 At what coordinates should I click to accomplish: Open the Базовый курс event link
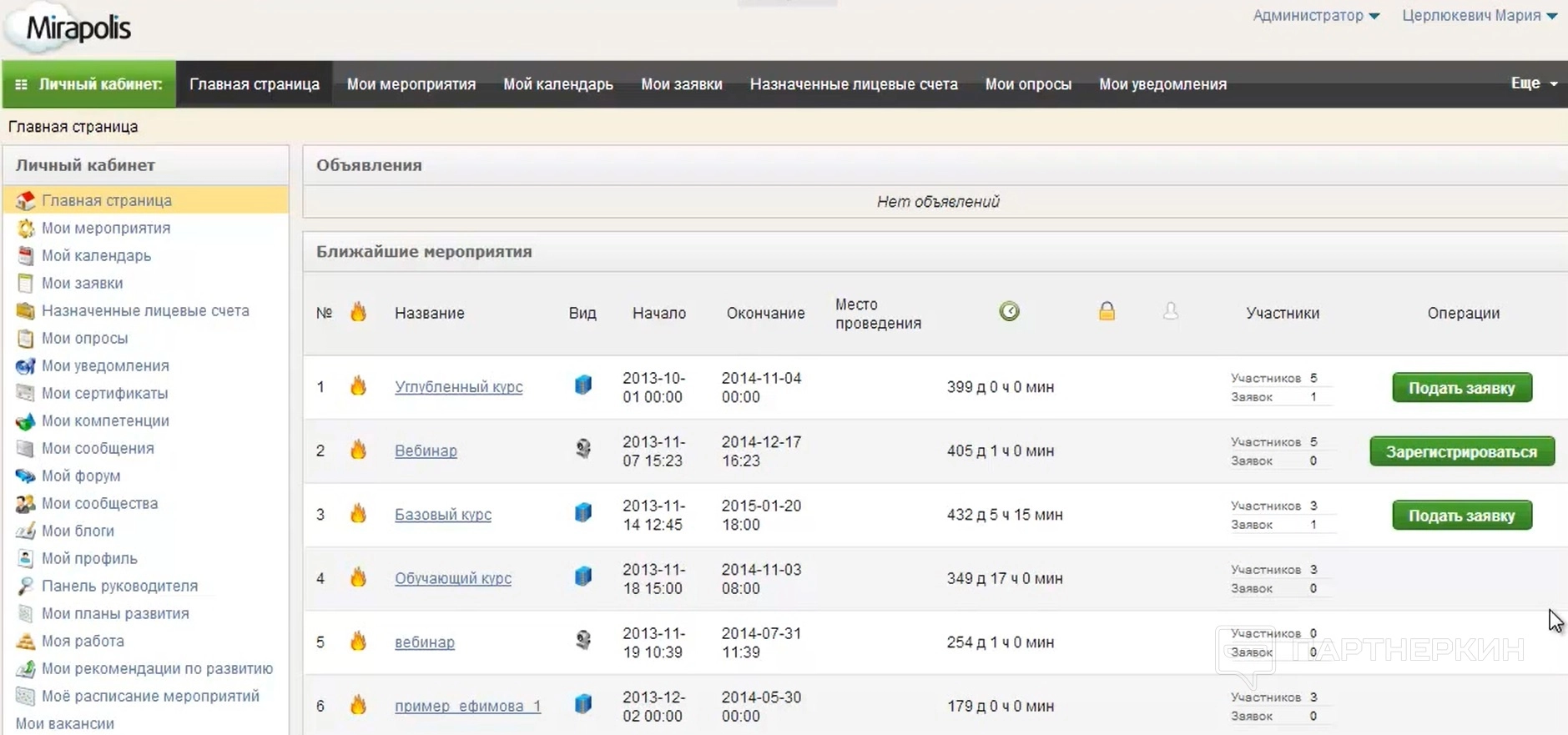pos(442,515)
